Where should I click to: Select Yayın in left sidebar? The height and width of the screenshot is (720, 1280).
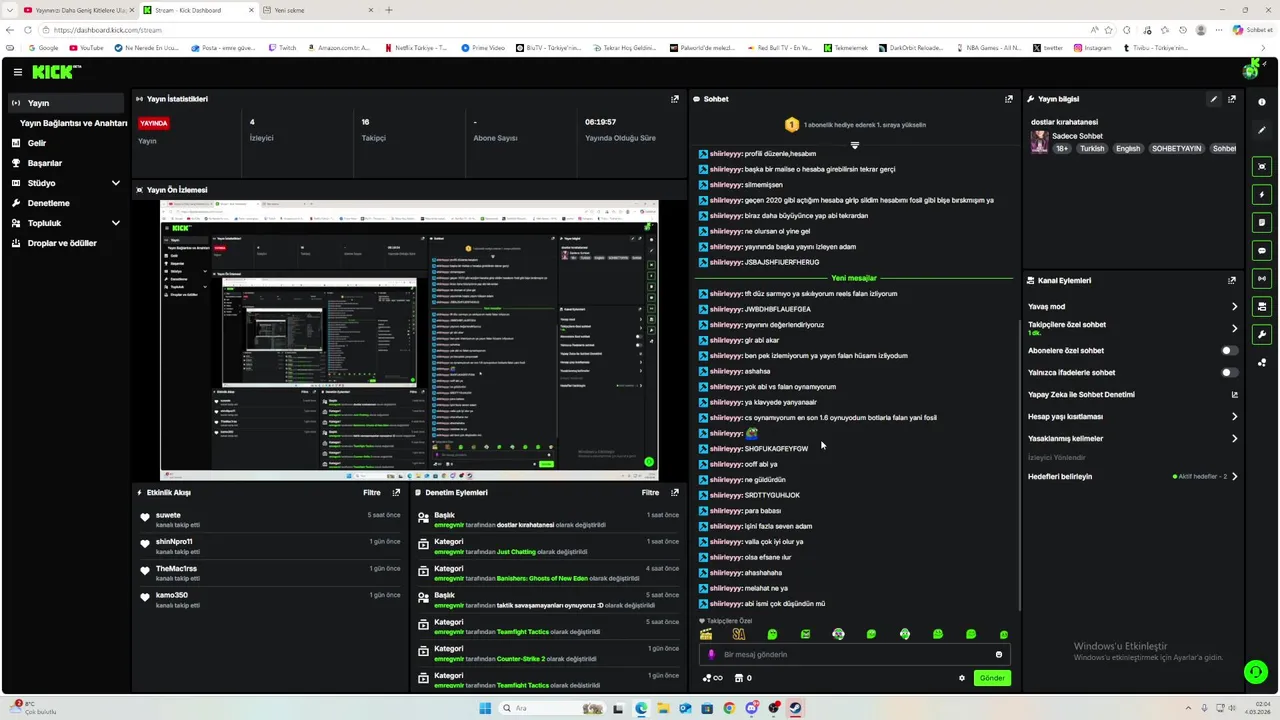[66, 103]
